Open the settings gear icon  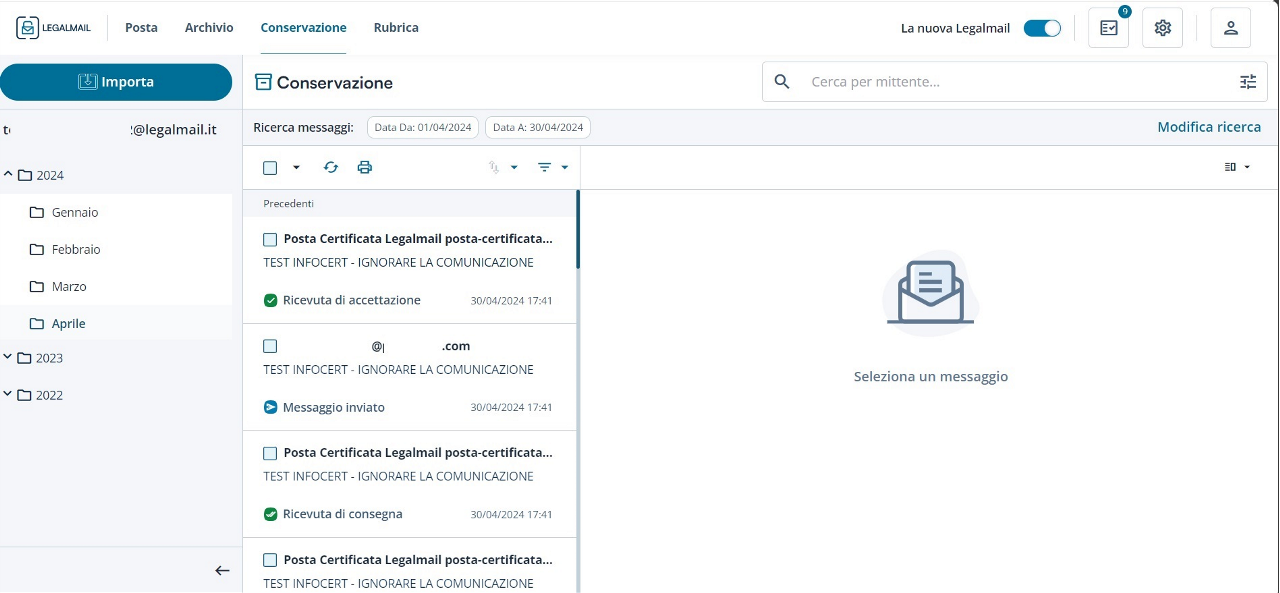click(1162, 28)
